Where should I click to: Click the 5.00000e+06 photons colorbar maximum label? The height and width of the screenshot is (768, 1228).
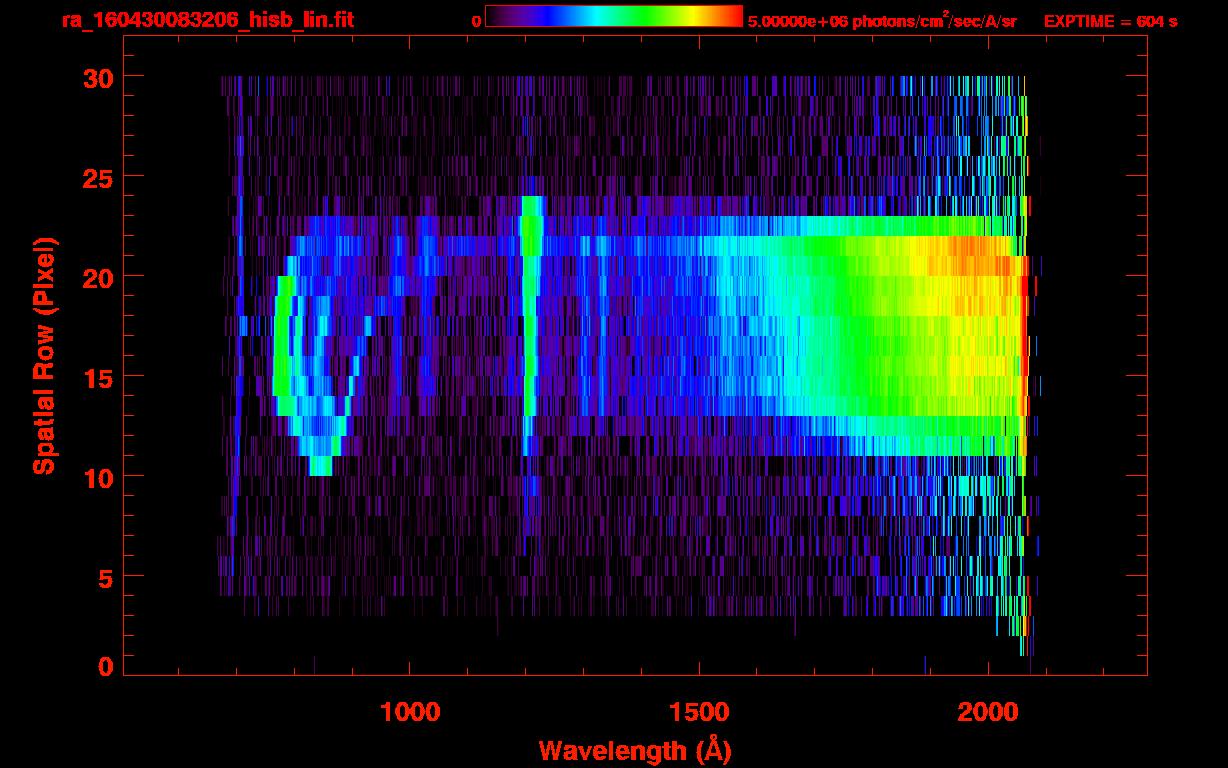pyautogui.click(x=881, y=21)
